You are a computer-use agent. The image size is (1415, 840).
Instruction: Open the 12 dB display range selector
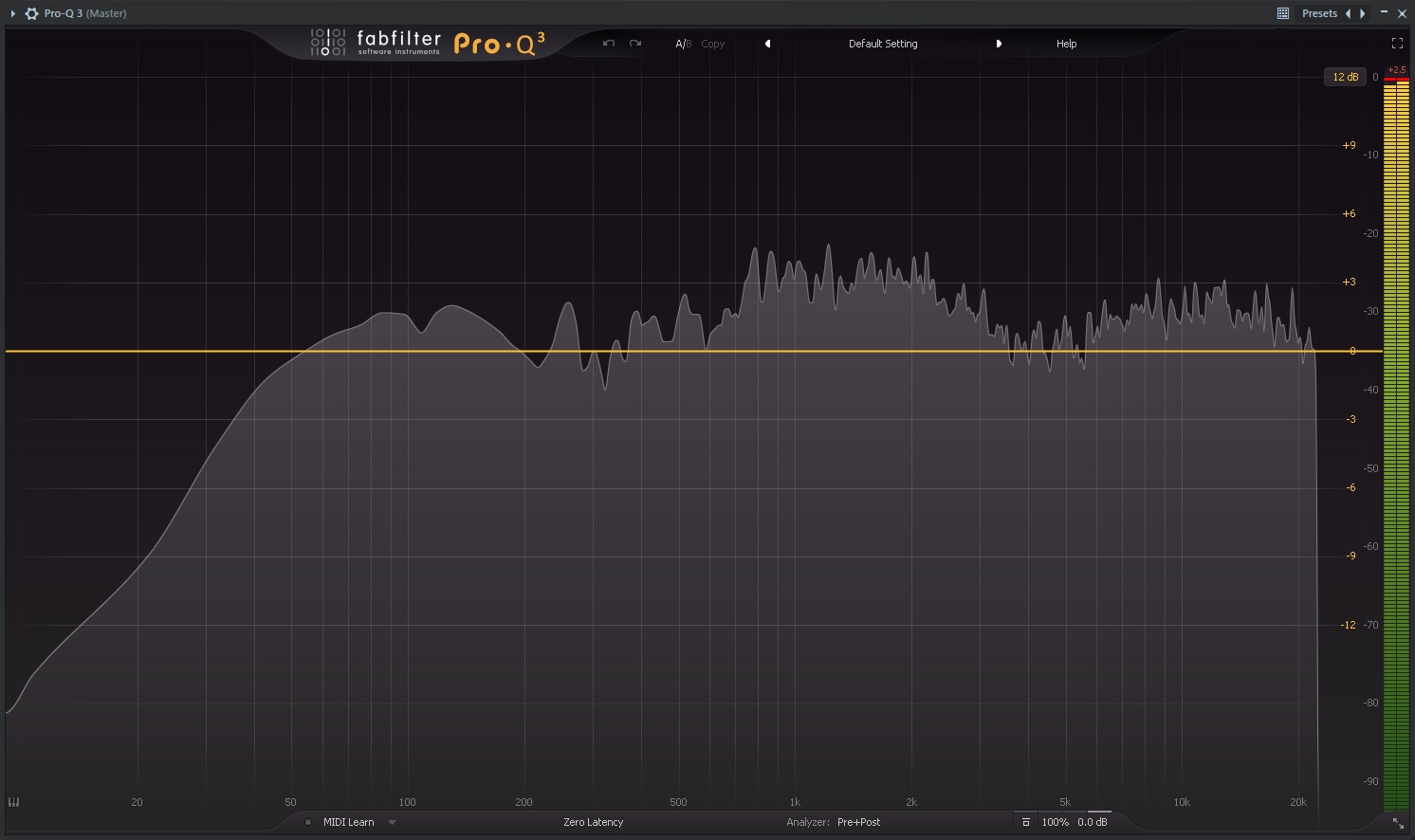[x=1345, y=77]
